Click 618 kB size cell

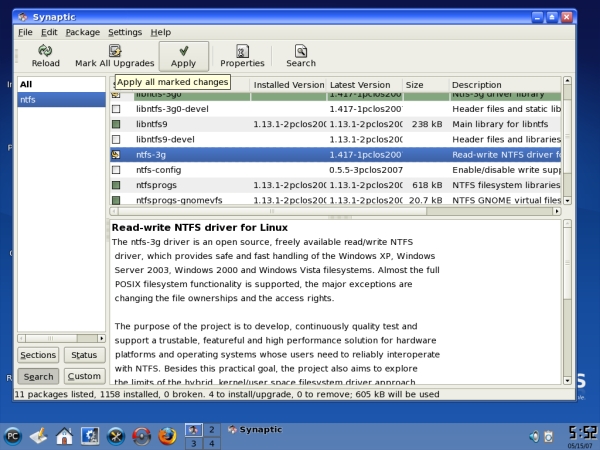coord(427,185)
